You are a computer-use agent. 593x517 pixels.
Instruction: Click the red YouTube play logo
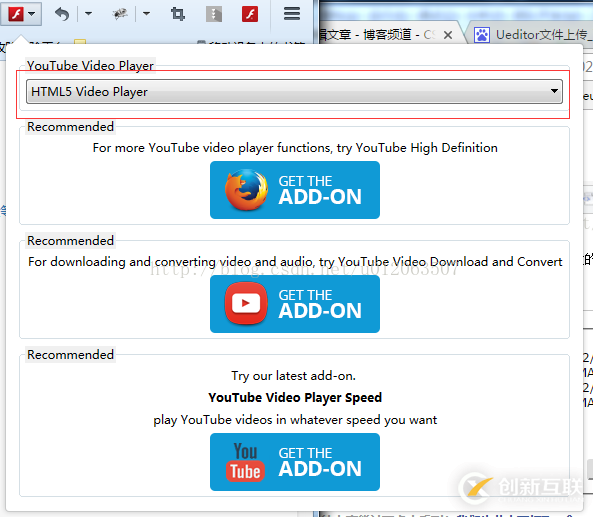point(246,303)
